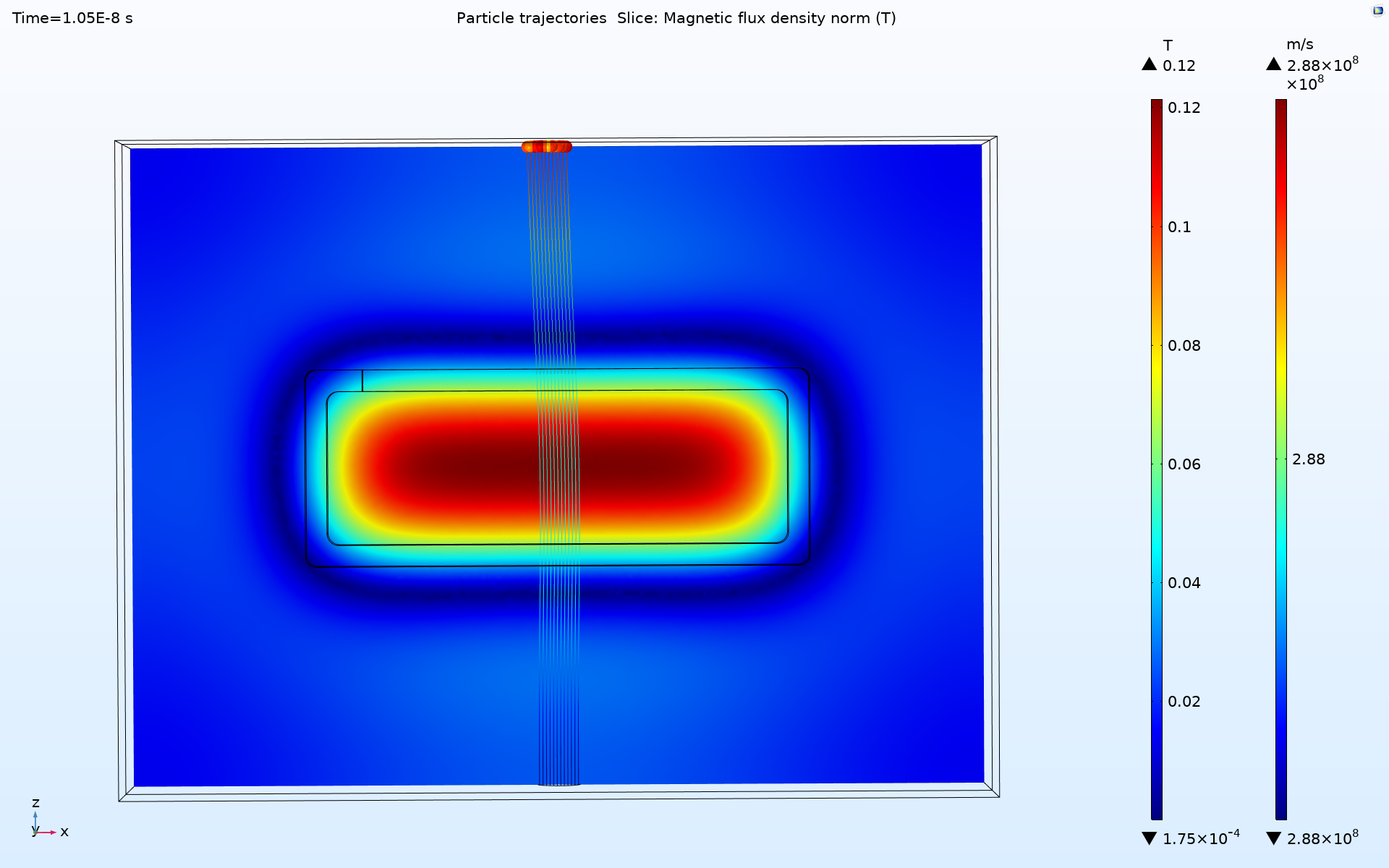Click the min triangle marker below m/s legend
Screen dimensions: 1389x868
tap(1274, 838)
